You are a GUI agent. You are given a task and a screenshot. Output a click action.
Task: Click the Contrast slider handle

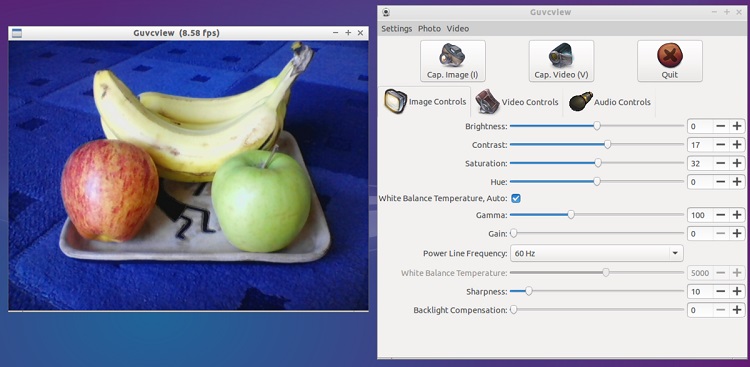(x=607, y=145)
